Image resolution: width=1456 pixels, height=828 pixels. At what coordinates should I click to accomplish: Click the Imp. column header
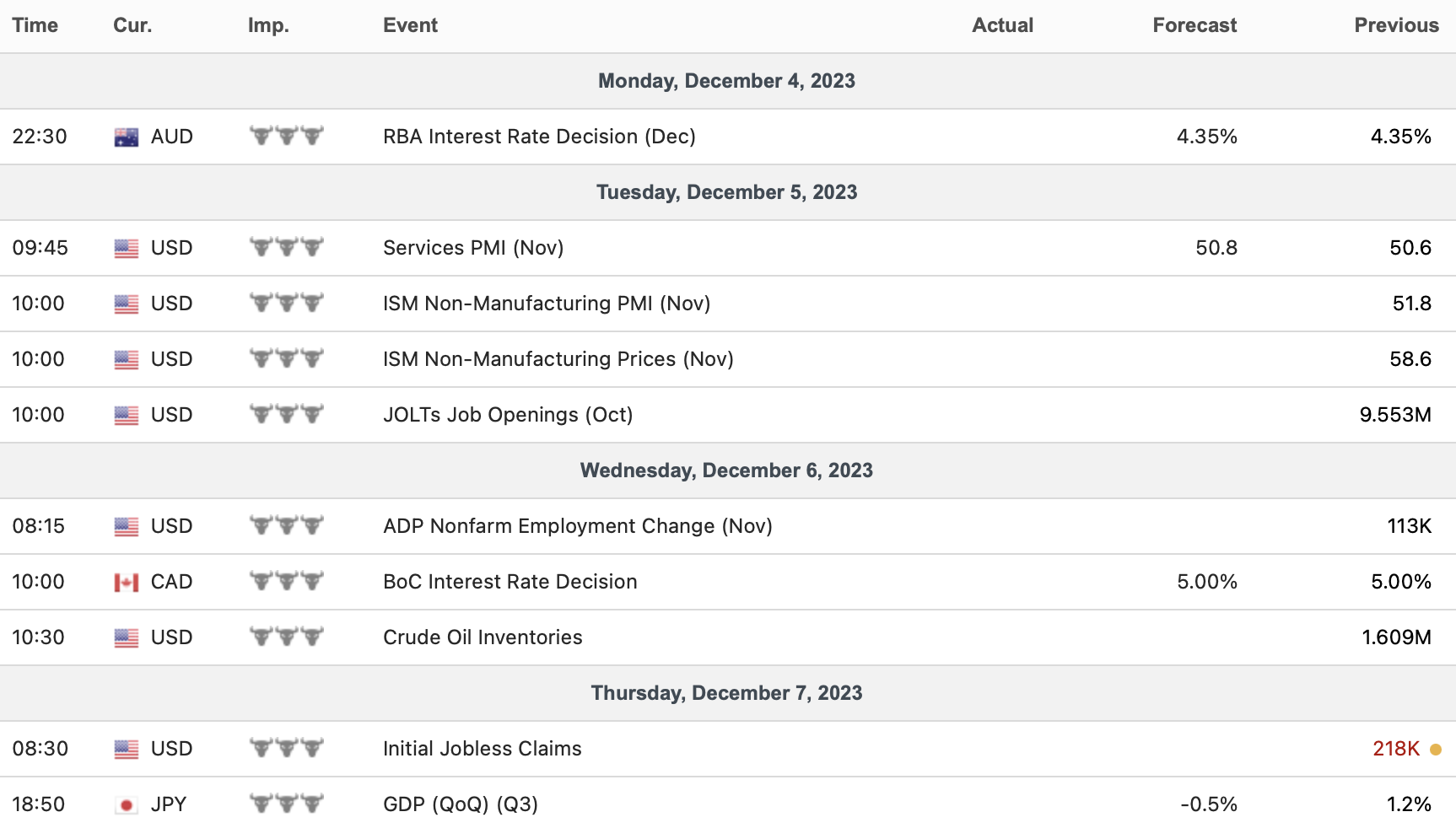click(268, 25)
